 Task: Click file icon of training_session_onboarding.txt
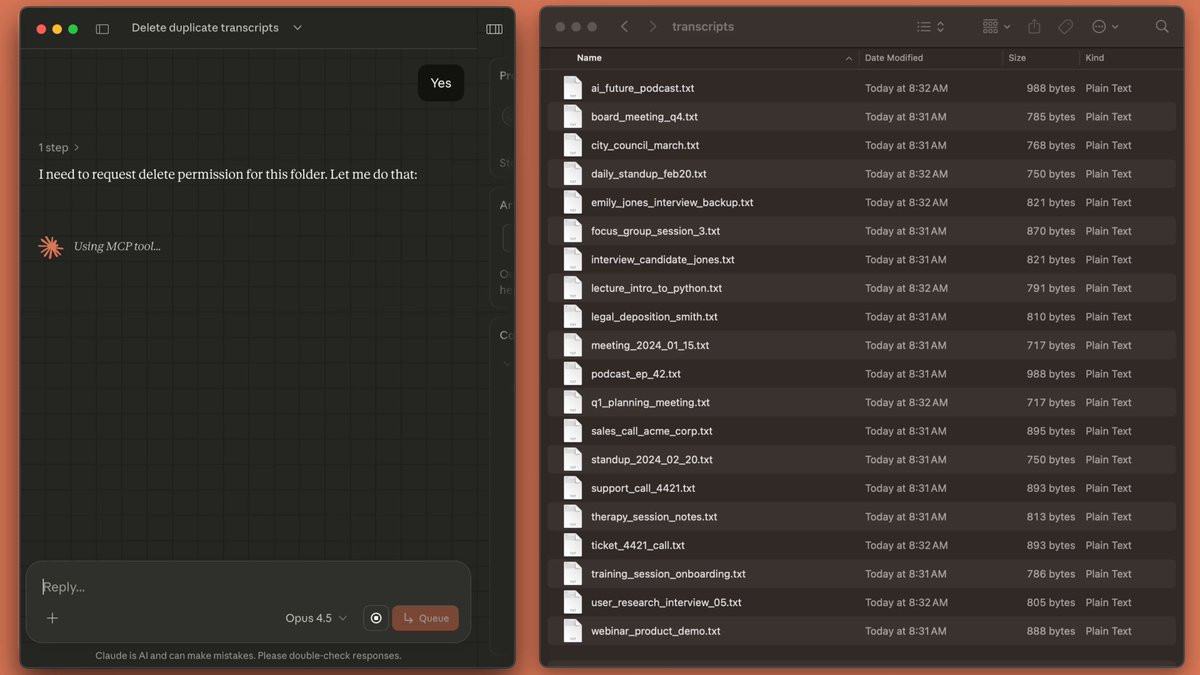pyautogui.click(x=572, y=574)
